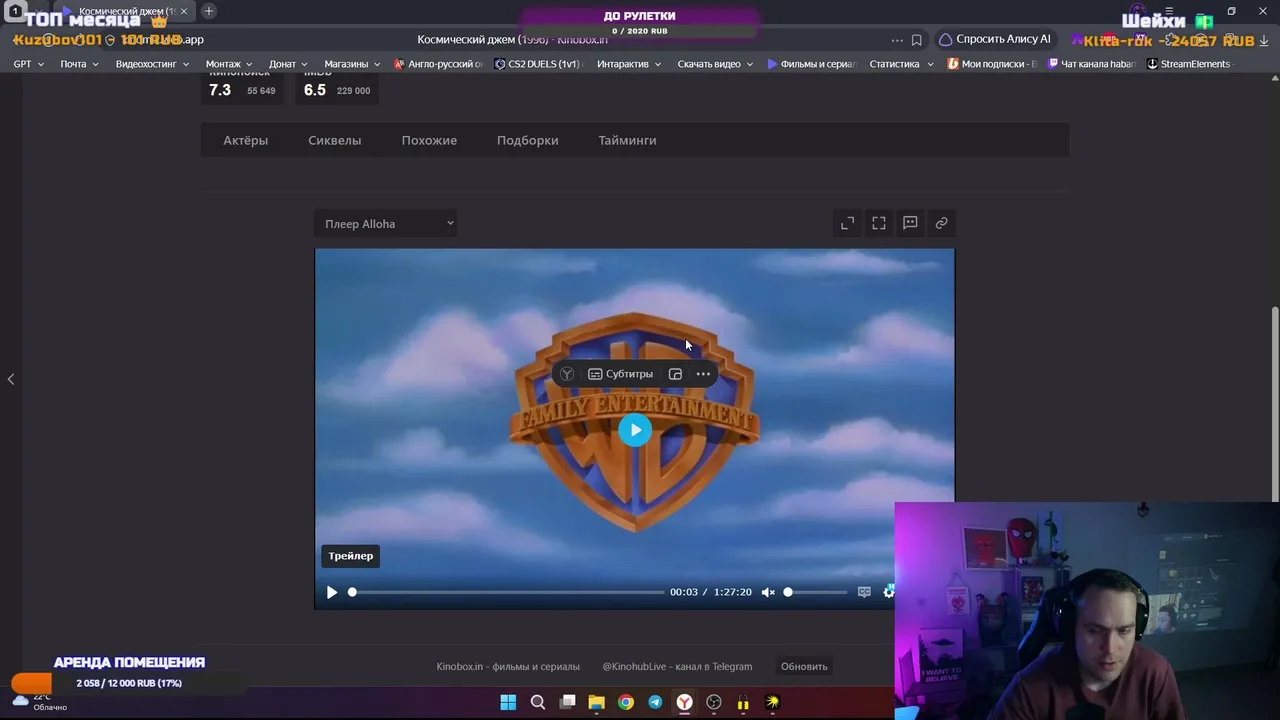Seek on the video progress bar
1280x720 pixels.
(508, 592)
